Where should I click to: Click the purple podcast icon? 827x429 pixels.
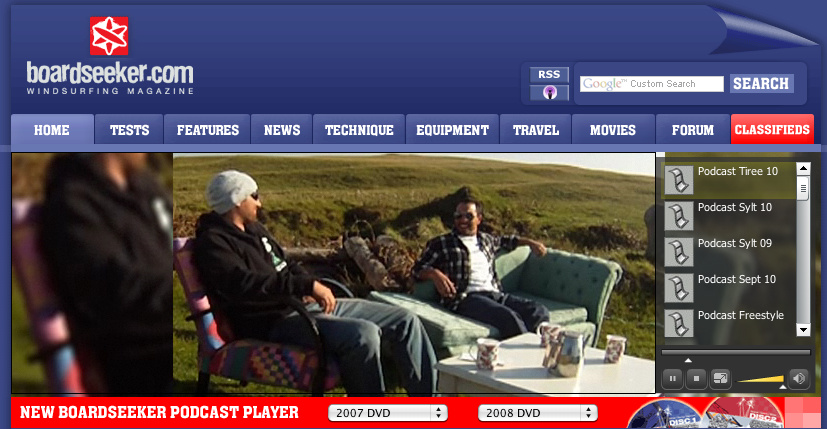pos(549,93)
